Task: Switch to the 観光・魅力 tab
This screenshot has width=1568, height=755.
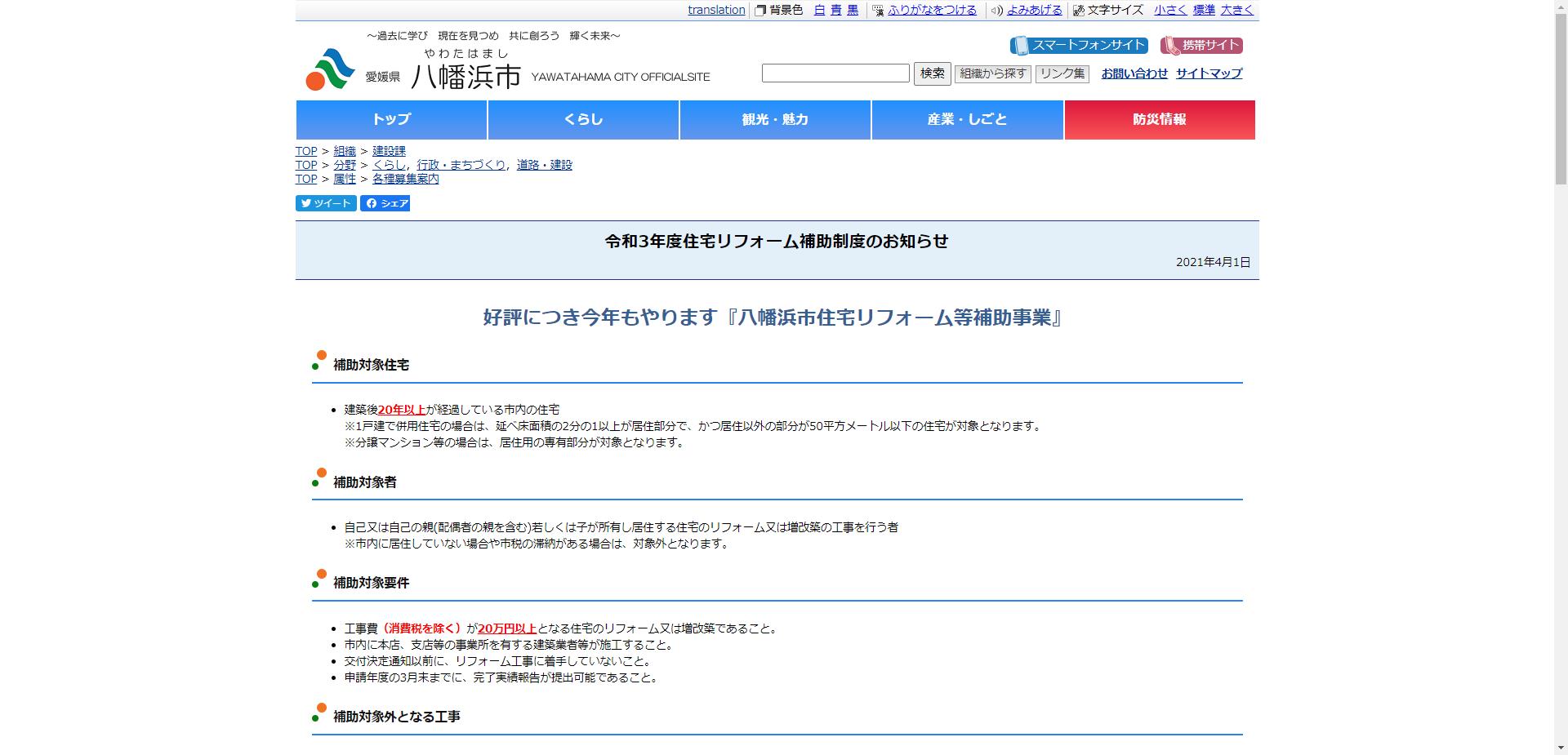Action: [774, 119]
